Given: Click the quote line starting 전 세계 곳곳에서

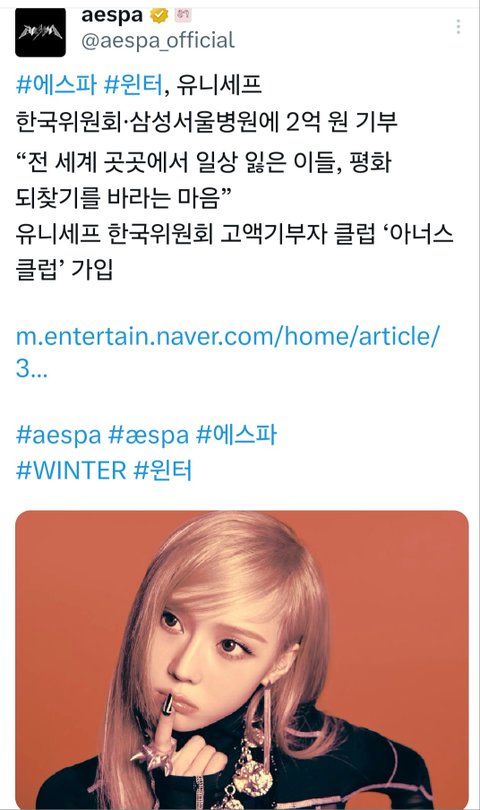Looking at the screenshot, I should coord(204,162).
